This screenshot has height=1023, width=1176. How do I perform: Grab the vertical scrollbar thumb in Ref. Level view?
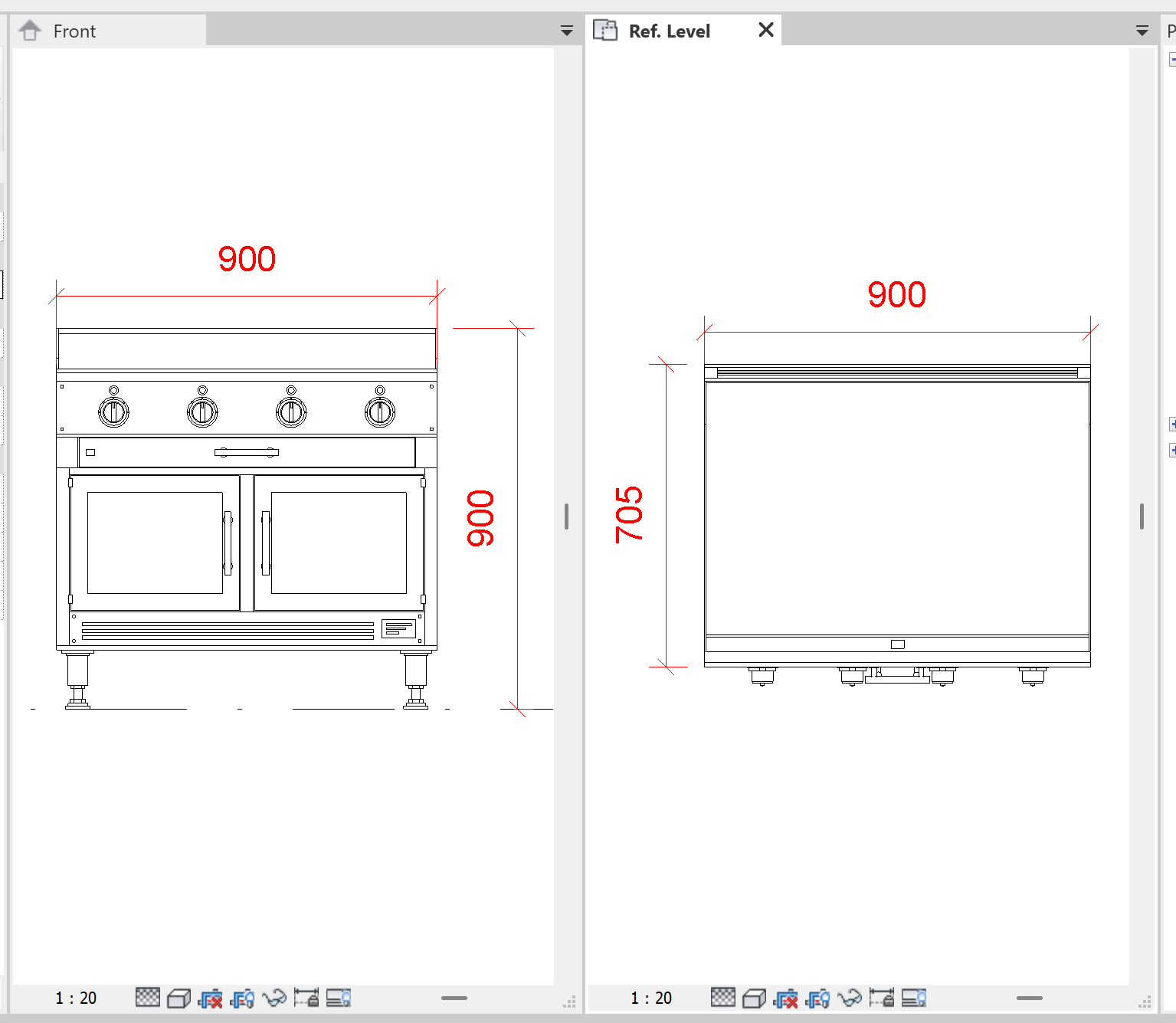coord(1142,516)
